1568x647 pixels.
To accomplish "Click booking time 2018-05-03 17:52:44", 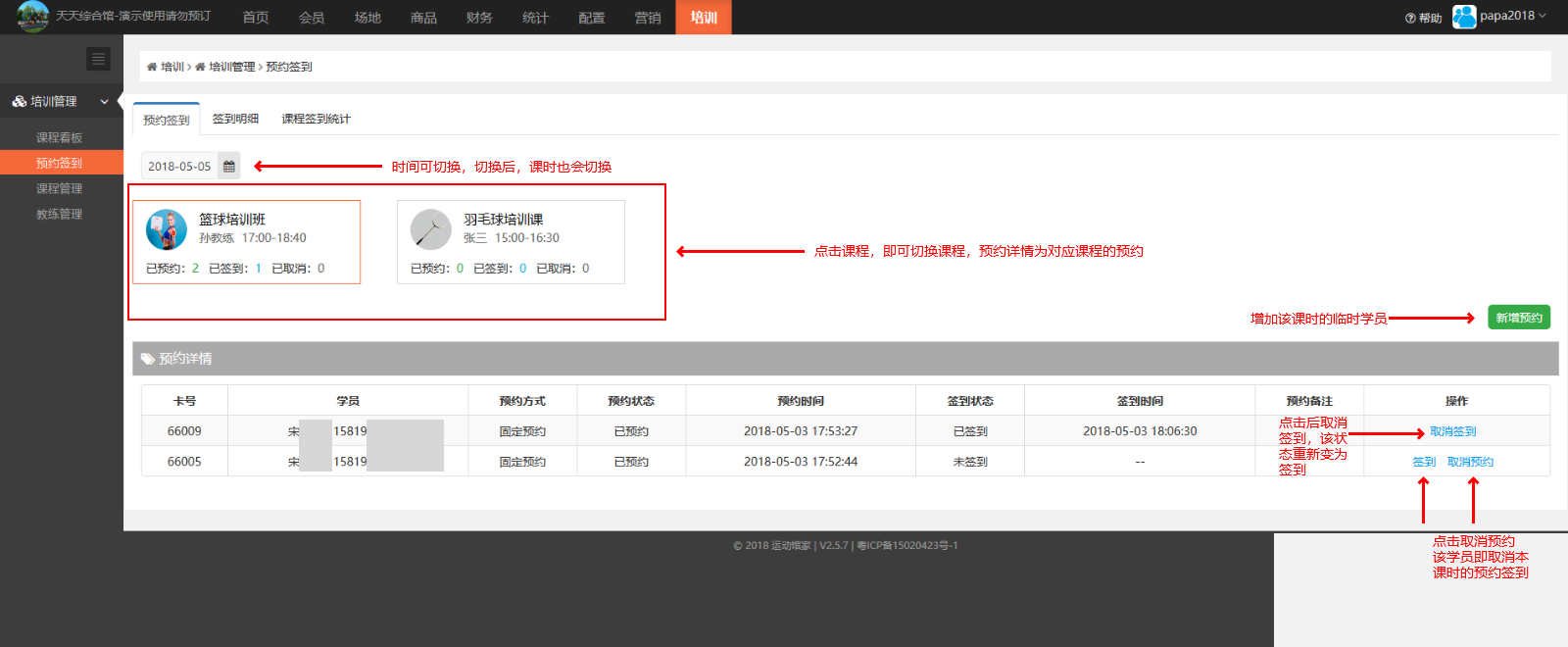I will [x=801, y=462].
